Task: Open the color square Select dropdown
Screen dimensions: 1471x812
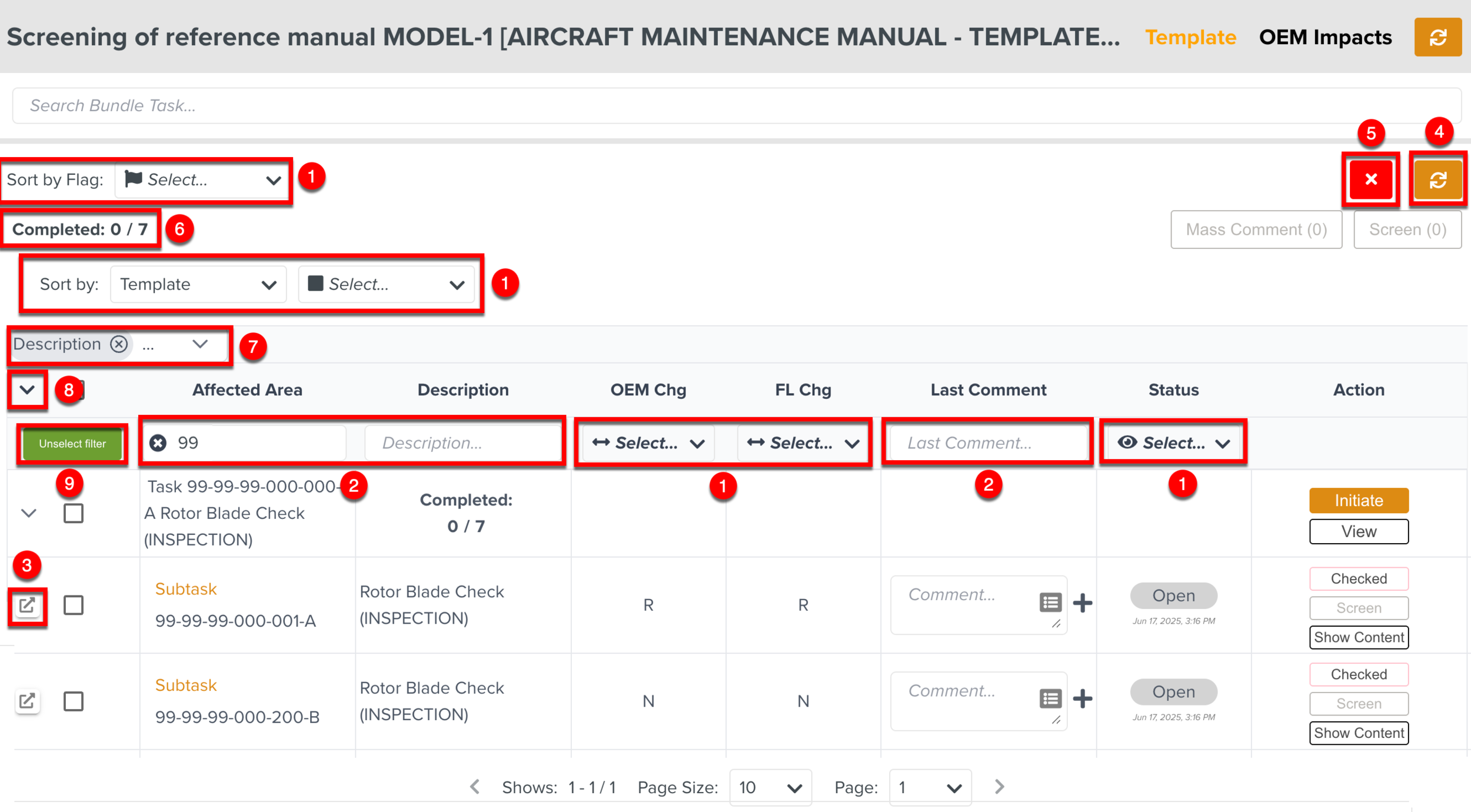Action: [x=386, y=285]
